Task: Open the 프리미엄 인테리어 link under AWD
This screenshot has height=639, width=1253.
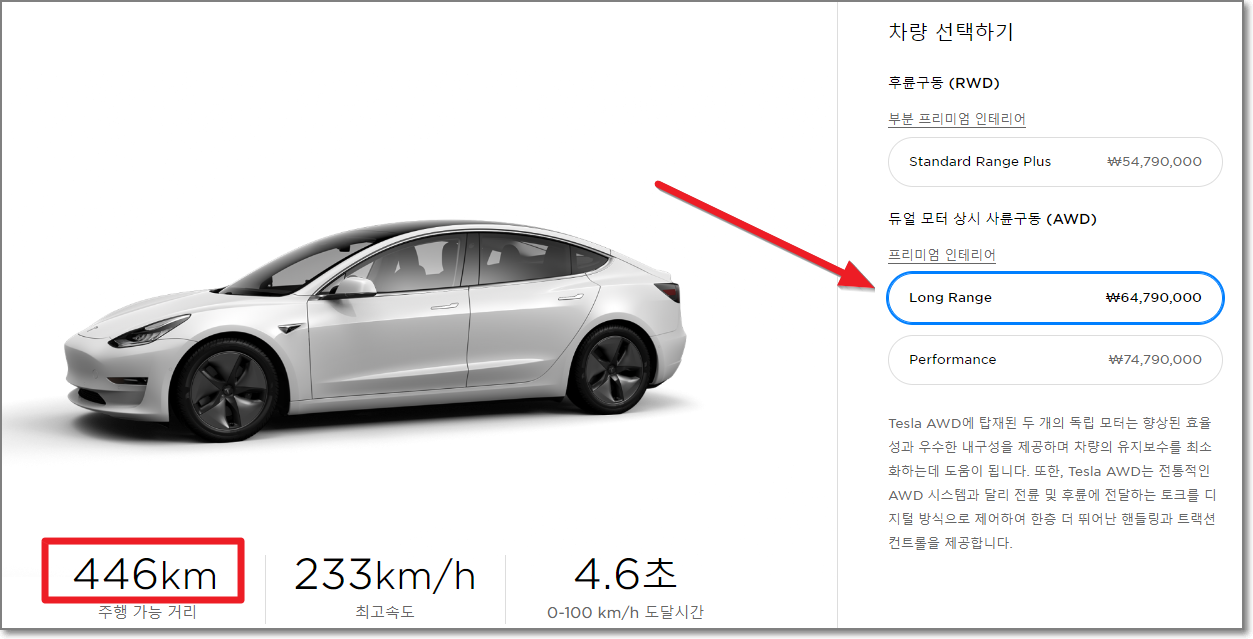Action: [x=942, y=255]
